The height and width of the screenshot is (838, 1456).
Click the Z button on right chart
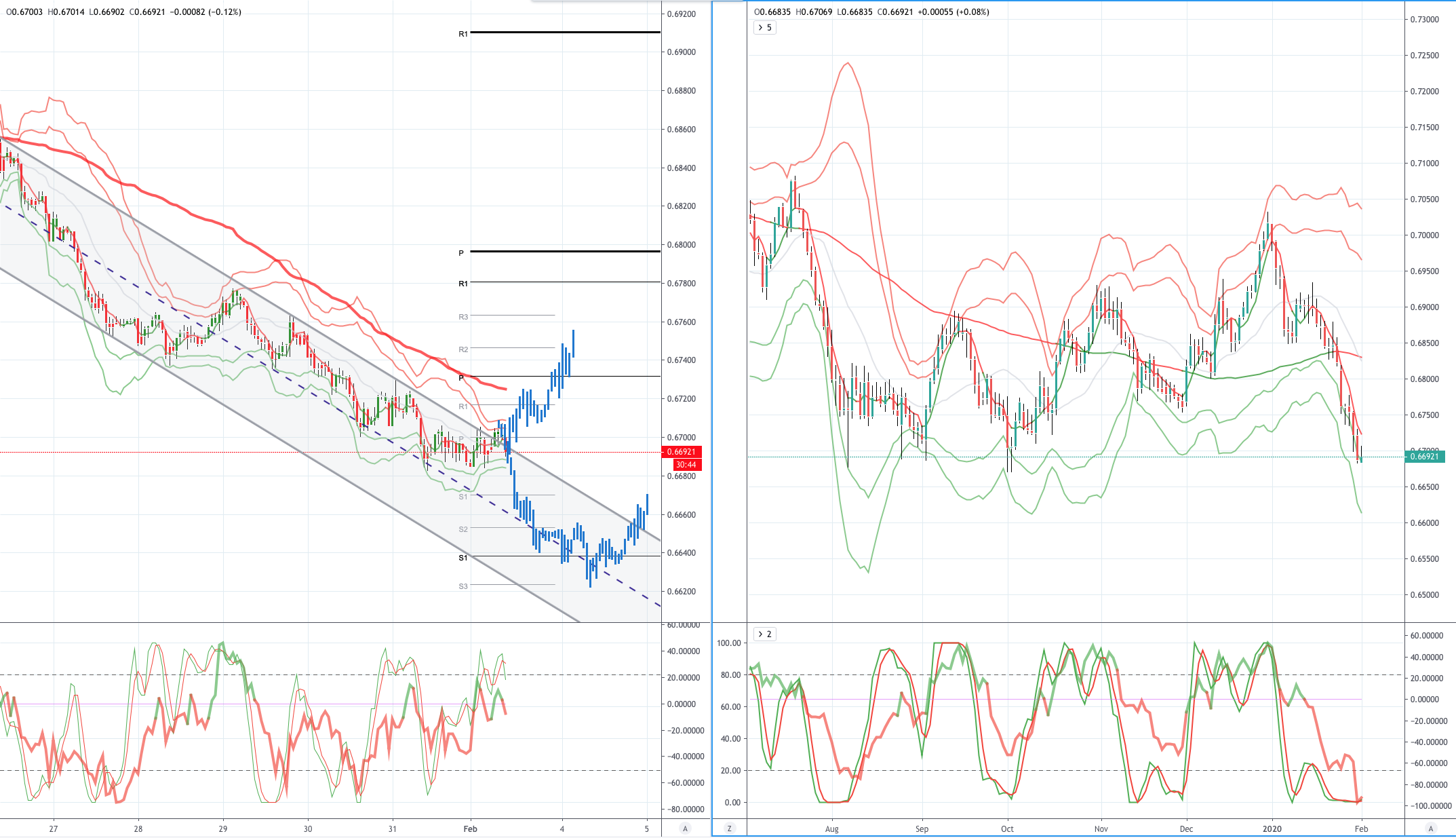[x=730, y=829]
